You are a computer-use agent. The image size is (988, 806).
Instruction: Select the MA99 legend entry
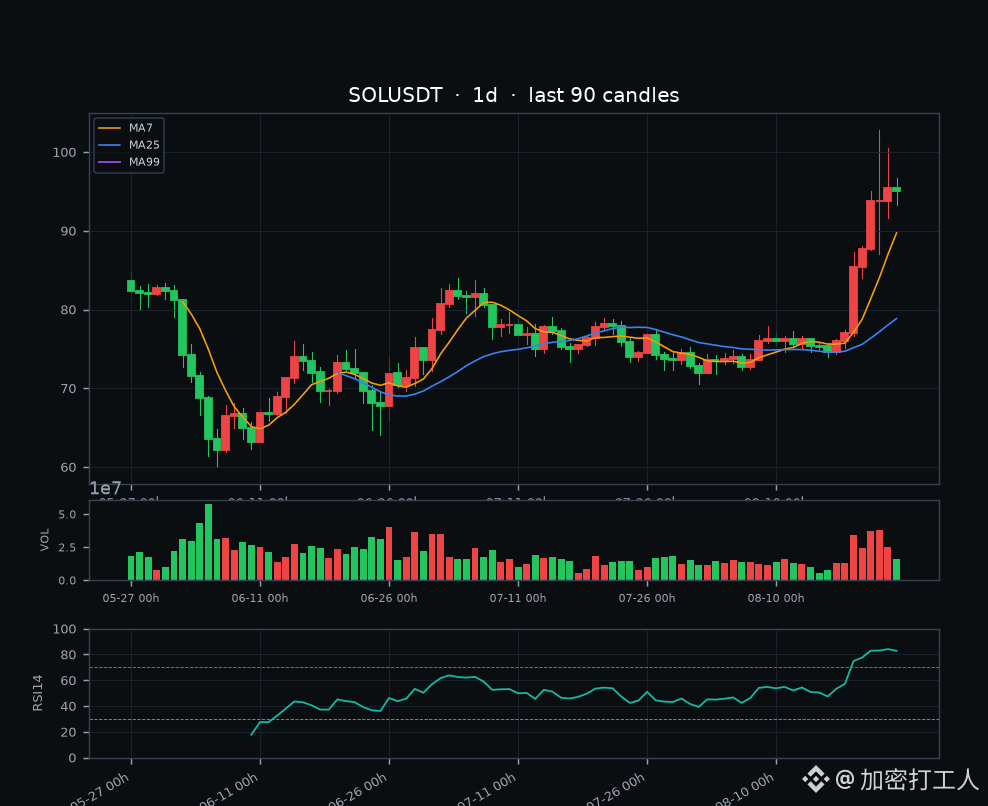click(x=129, y=162)
